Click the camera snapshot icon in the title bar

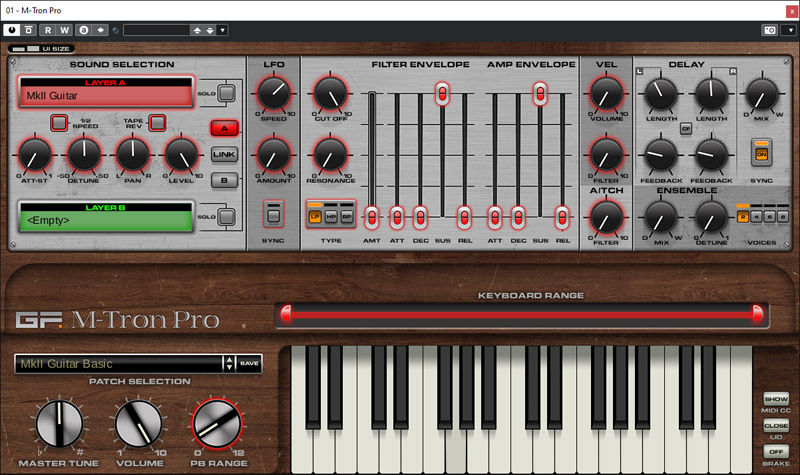point(770,30)
